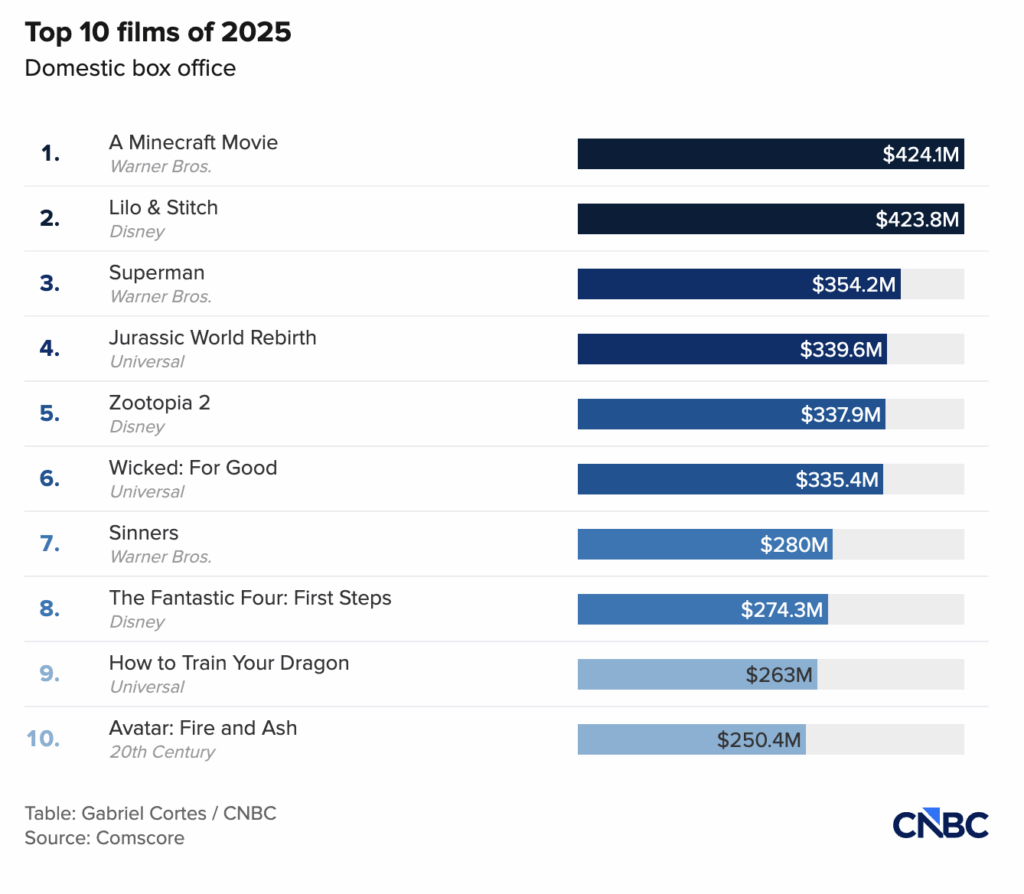
Task: Click the Superman $354.2M bar
Action: (x=738, y=284)
